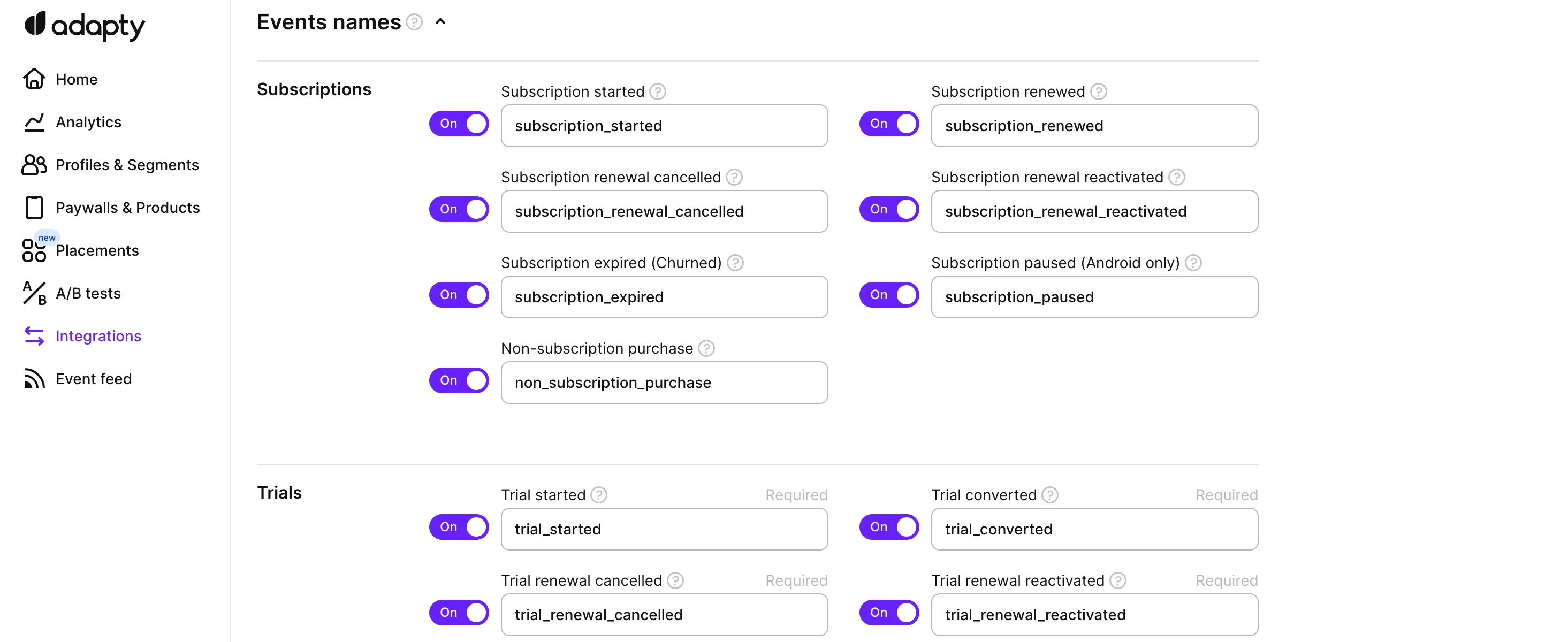Focus the trial_renewal_reactivated input field

[x=1094, y=615]
